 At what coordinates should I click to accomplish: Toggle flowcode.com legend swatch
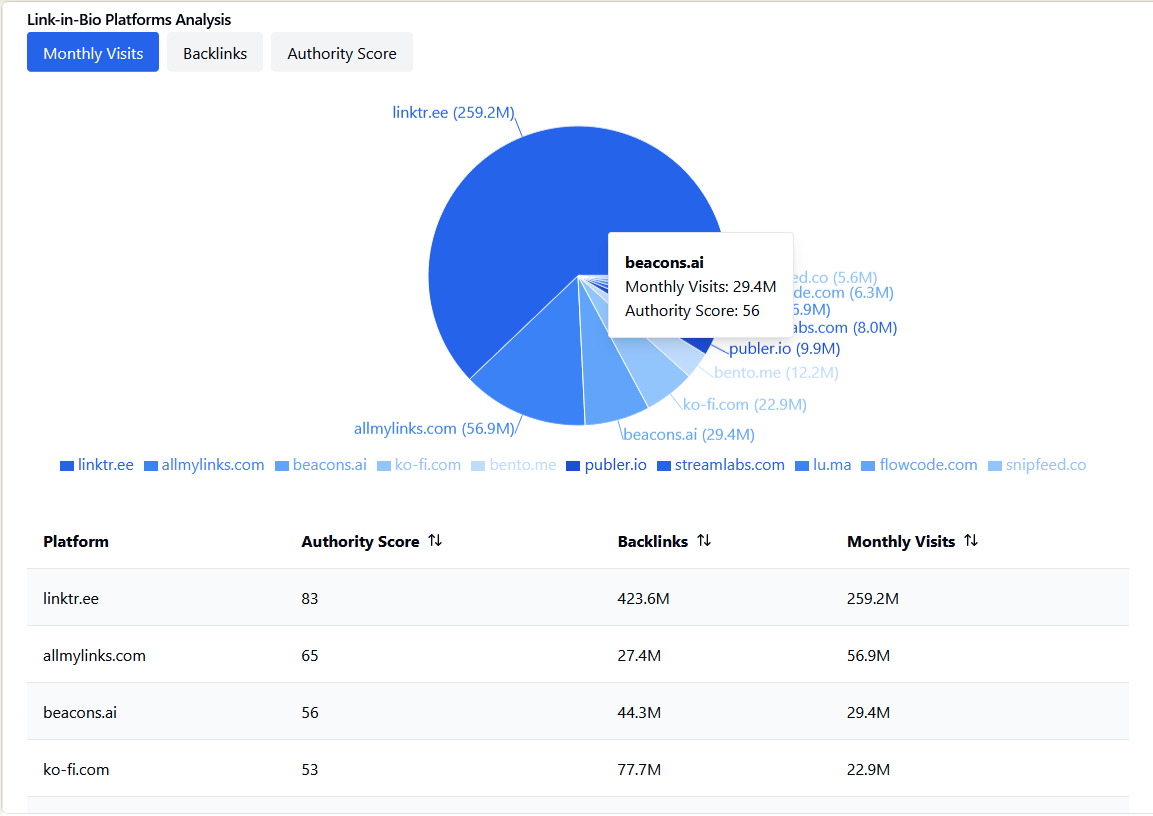[868, 466]
